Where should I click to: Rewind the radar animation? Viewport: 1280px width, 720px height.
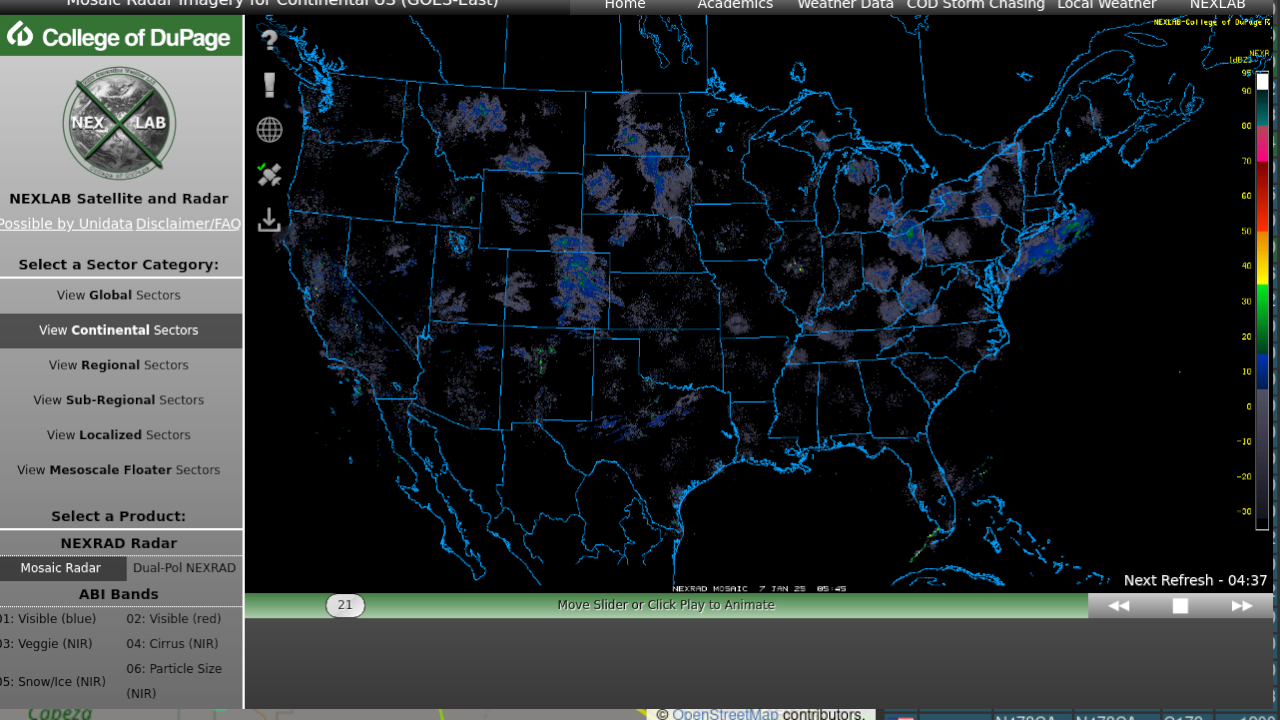tap(1118, 605)
